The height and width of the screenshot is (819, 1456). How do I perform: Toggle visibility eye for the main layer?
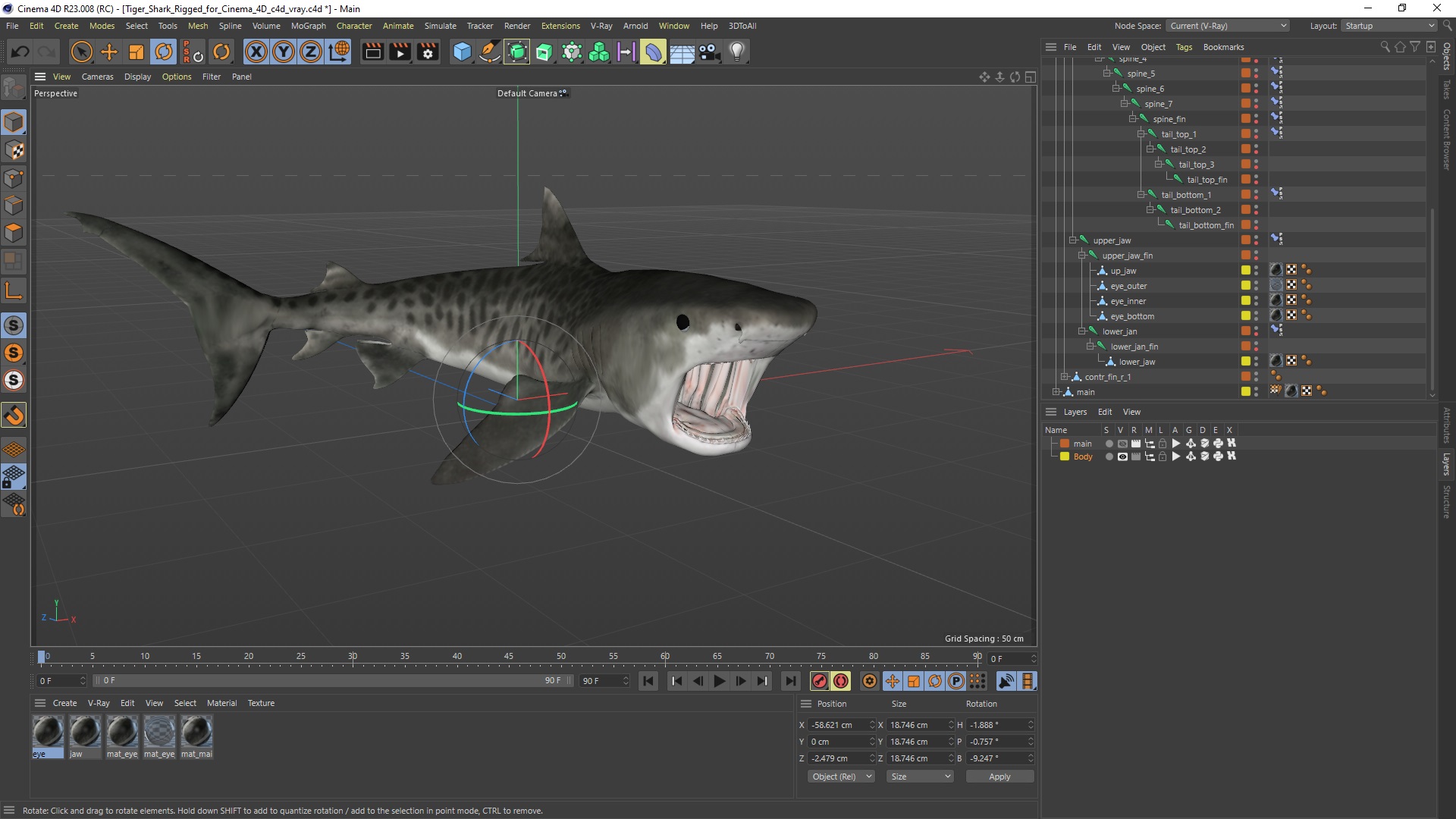(x=1122, y=444)
